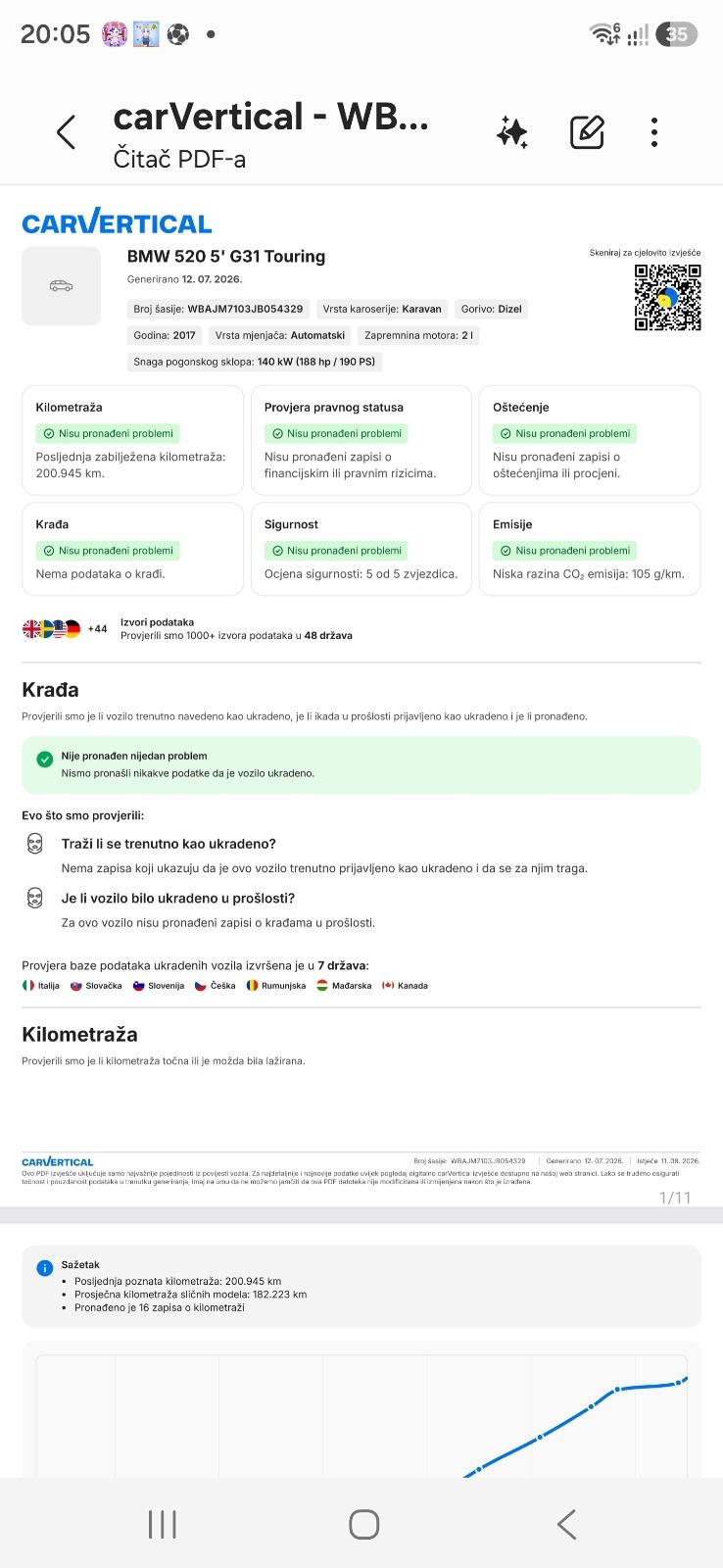Select the Sigurnost summary card

361,549
